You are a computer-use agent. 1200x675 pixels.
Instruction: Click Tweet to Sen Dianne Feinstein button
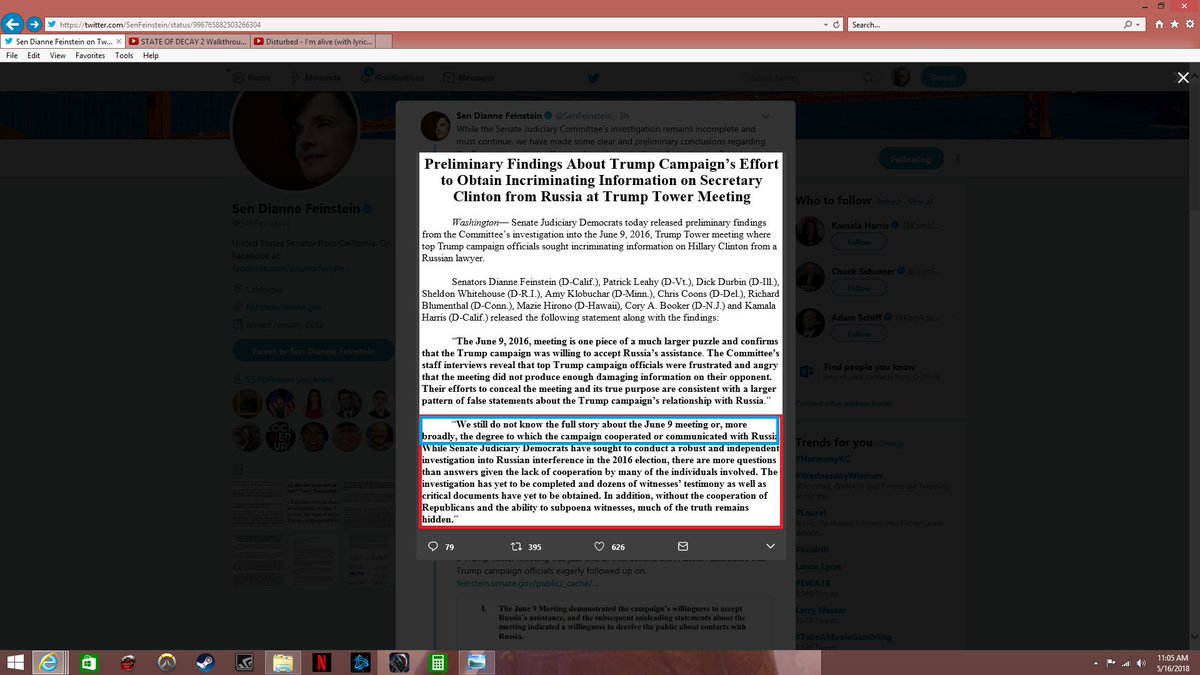pos(313,350)
